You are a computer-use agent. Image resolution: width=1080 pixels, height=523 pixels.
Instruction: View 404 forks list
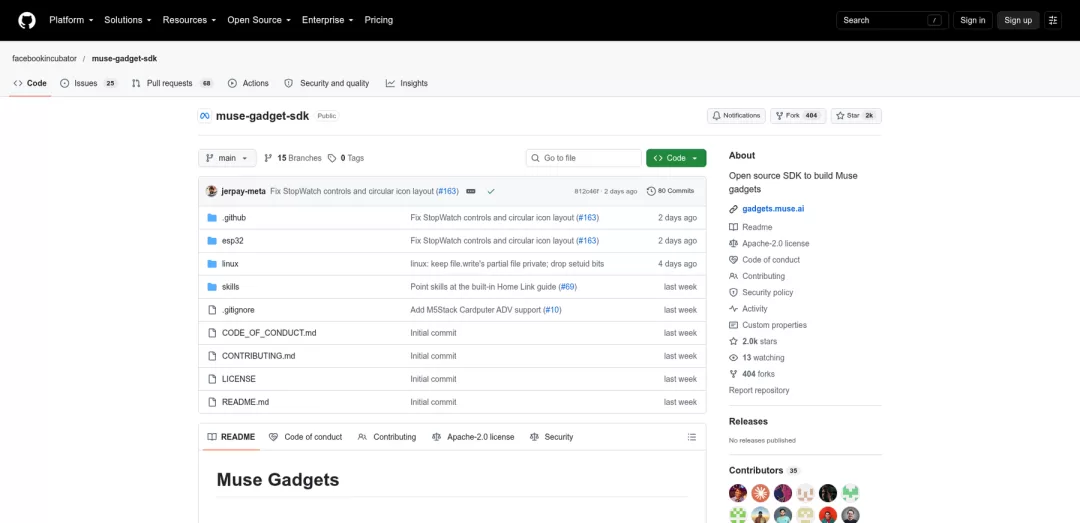coord(751,374)
